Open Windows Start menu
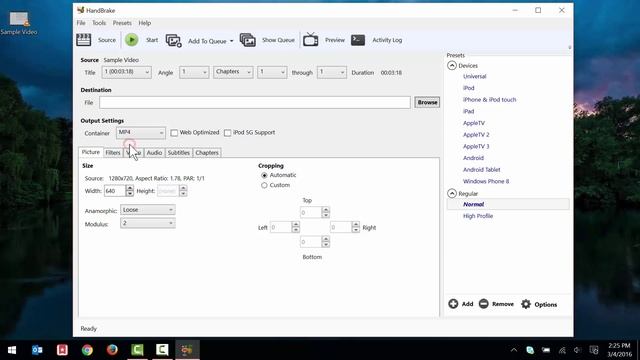 12,350
